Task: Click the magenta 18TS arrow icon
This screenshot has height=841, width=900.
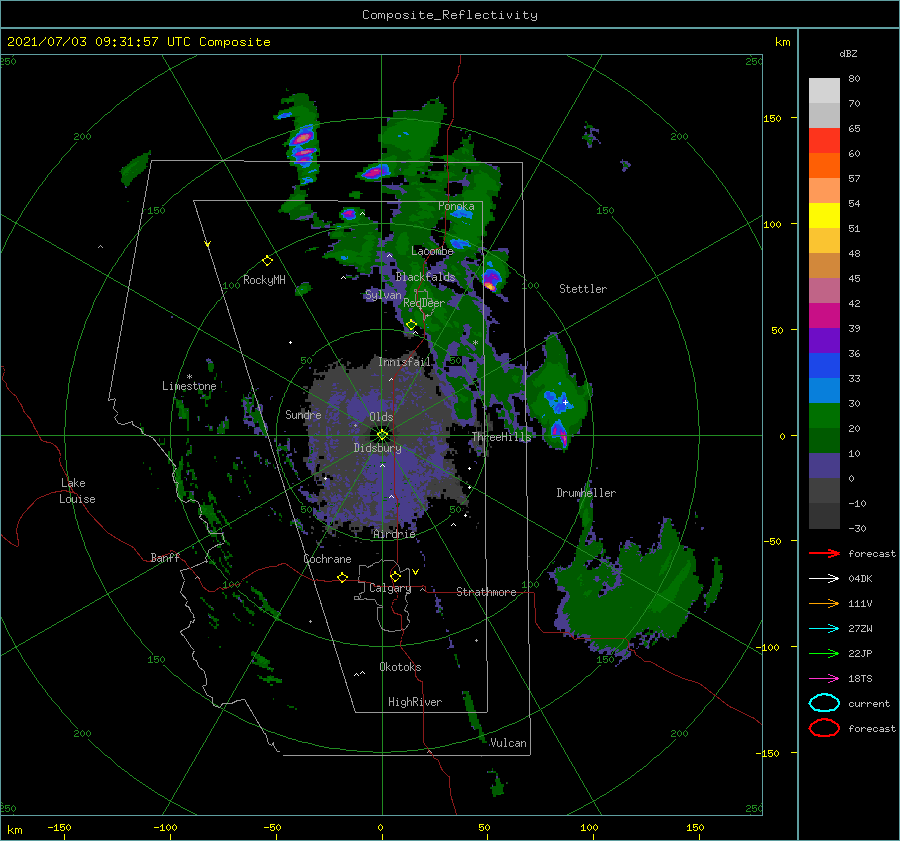Action: [824, 679]
